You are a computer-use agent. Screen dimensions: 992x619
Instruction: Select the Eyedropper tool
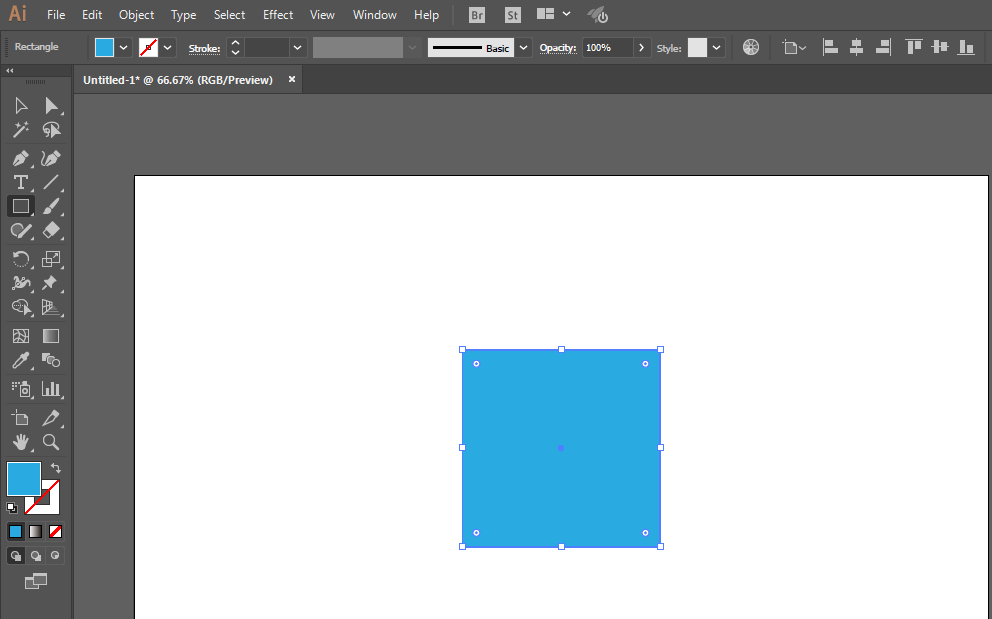[20, 360]
